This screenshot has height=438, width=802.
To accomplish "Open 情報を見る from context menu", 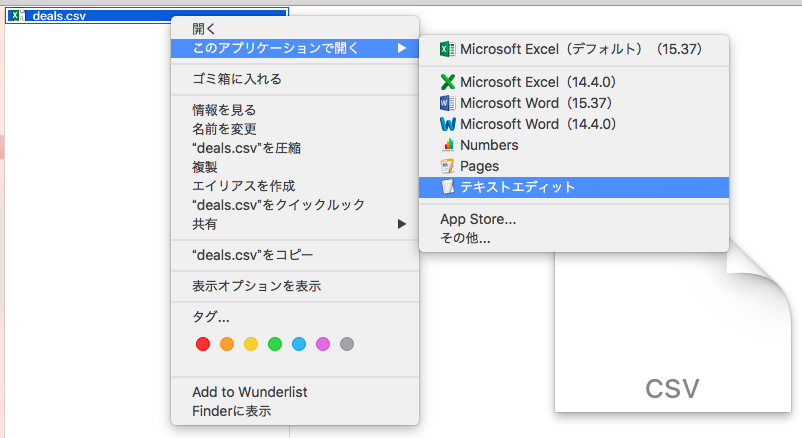I will 295,110.
